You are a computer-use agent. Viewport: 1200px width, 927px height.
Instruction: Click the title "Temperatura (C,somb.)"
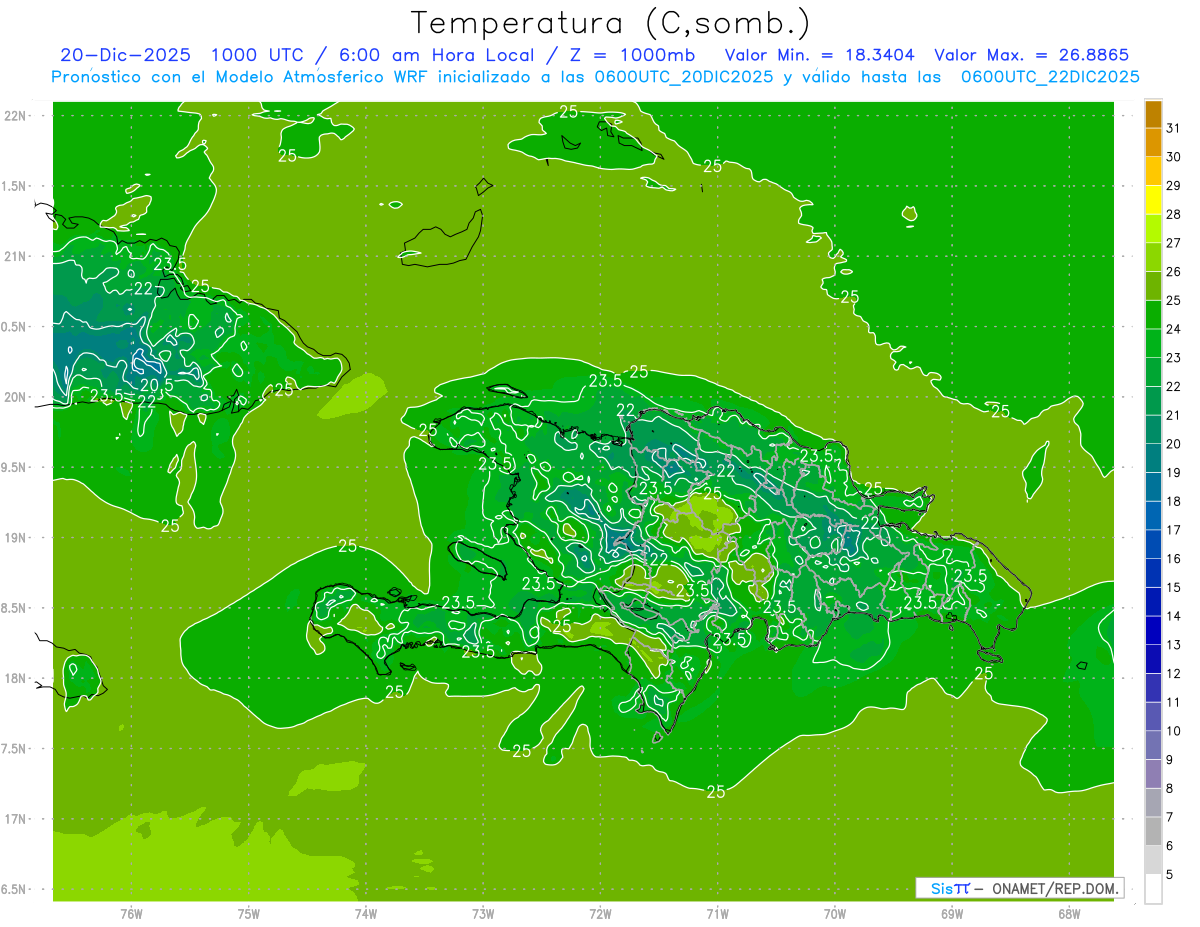pyautogui.click(x=610, y=23)
